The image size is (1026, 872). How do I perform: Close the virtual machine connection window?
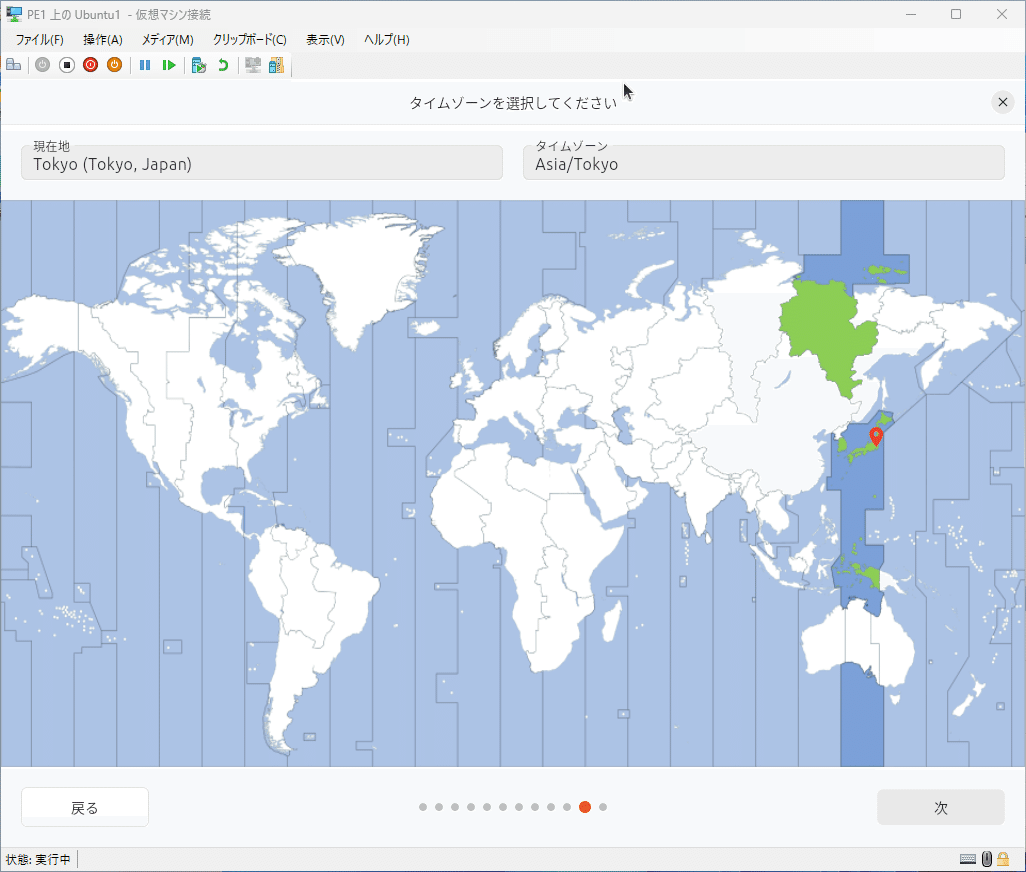click(x=1002, y=14)
